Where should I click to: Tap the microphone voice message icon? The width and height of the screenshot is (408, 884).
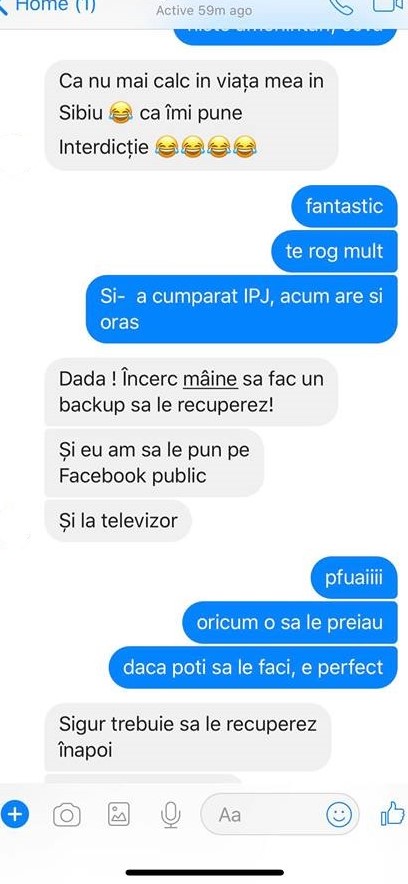click(171, 815)
